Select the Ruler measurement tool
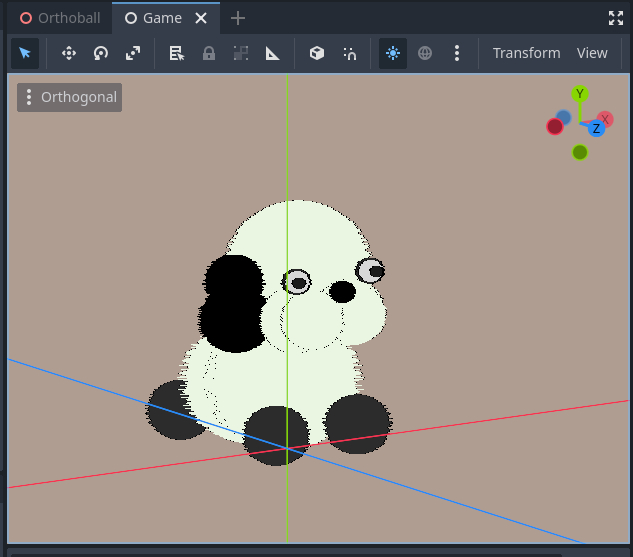633x557 pixels. pyautogui.click(x=273, y=53)
